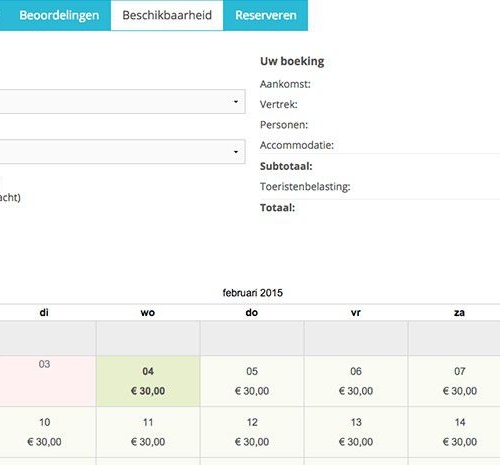
Task: Click inside the lower select field
Action: [122, 152]
